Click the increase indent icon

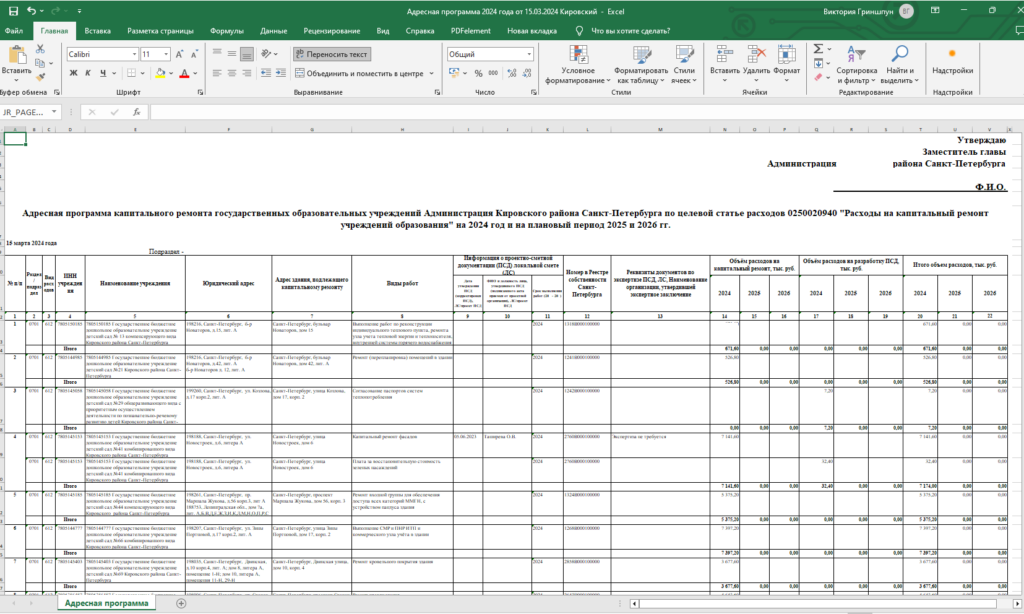click(x=279, y=73)
